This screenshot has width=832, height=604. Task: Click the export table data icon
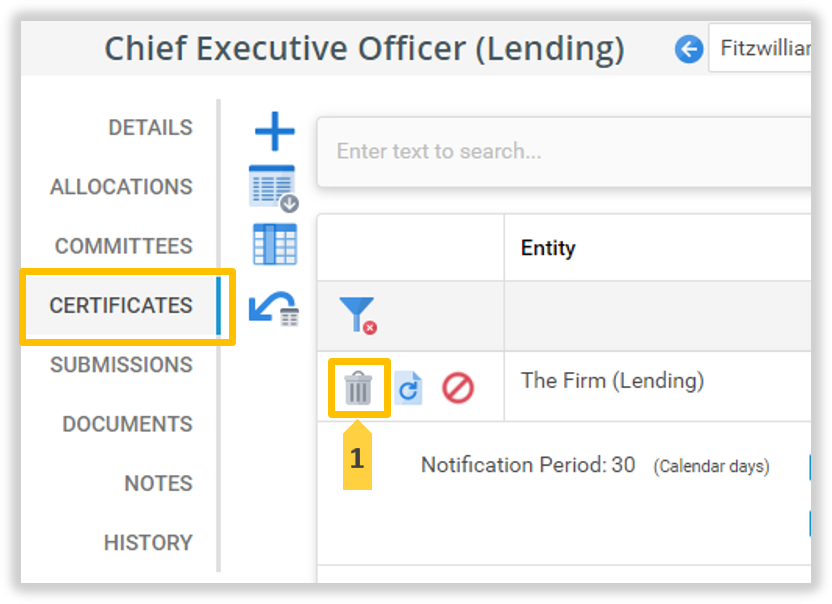click(274, 188)
